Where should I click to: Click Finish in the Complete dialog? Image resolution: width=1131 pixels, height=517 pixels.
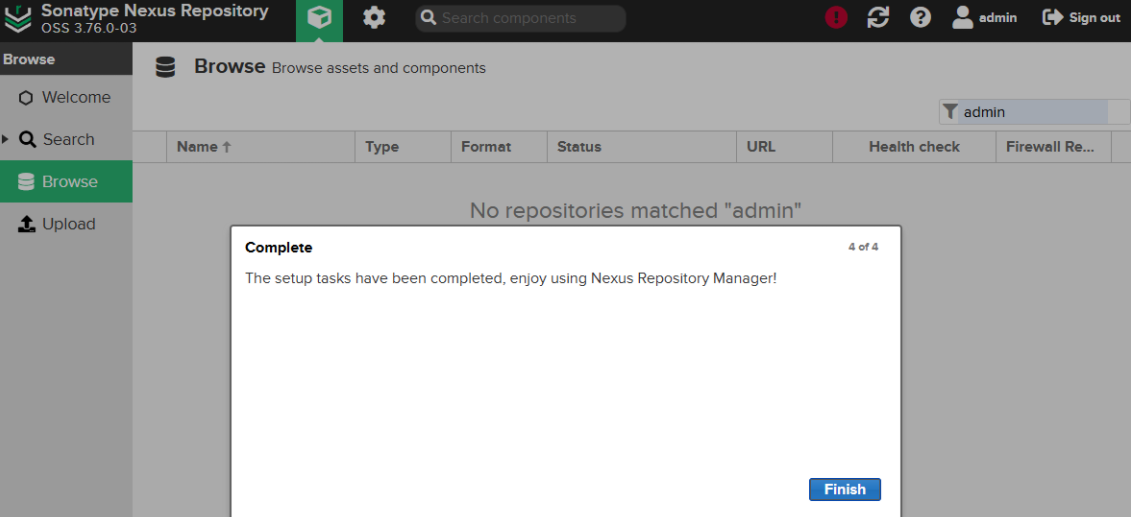845,489
